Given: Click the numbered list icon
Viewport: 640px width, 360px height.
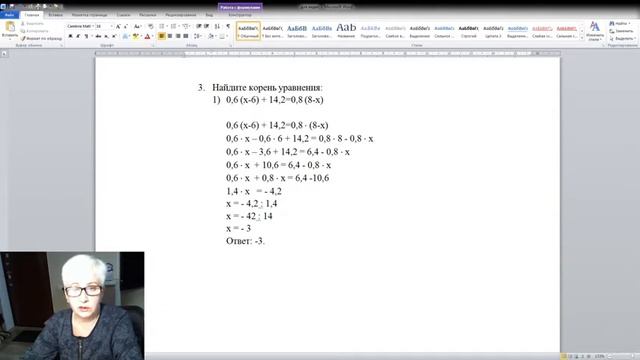Looking at the screenshot, I should (174, 26).
